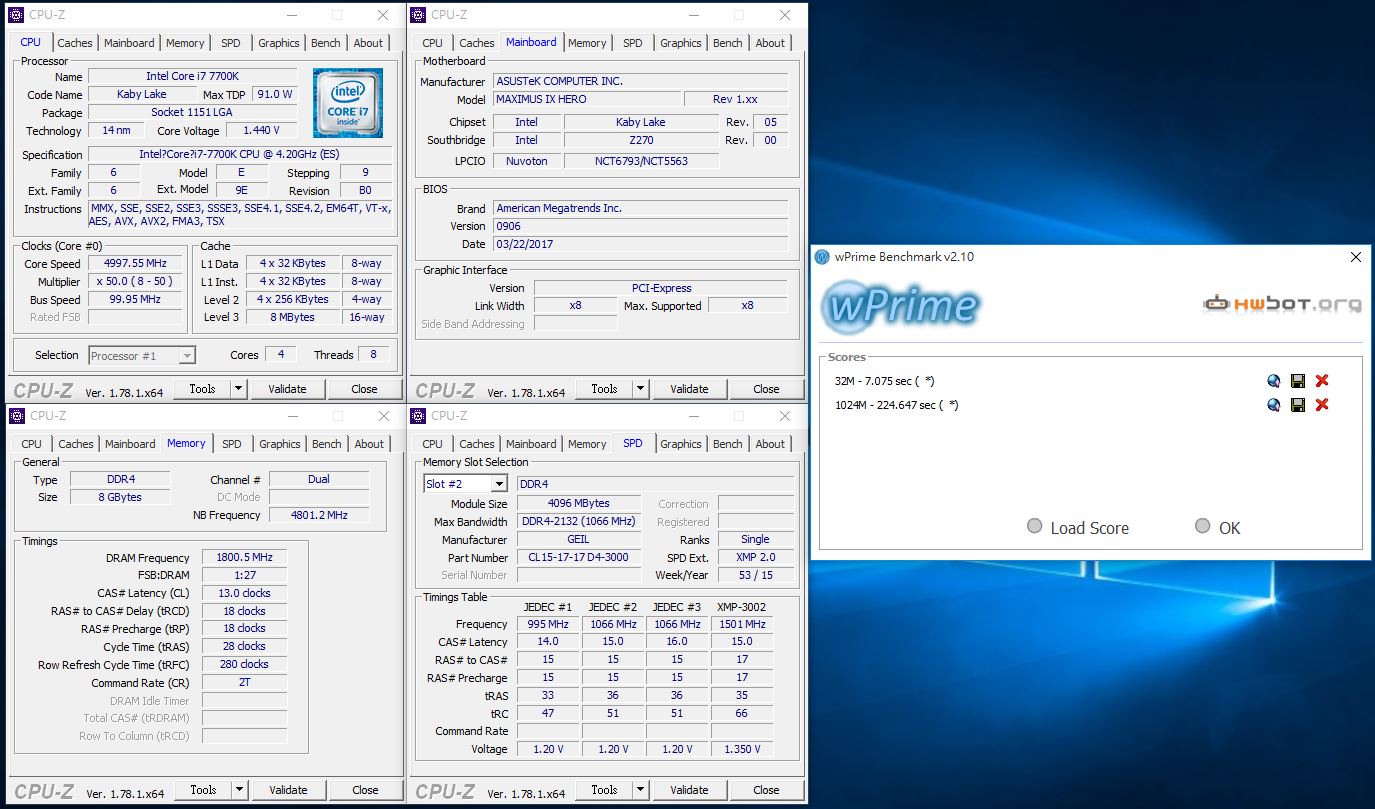Expand Tools arrow in Memory tab window

coord(239,790)
